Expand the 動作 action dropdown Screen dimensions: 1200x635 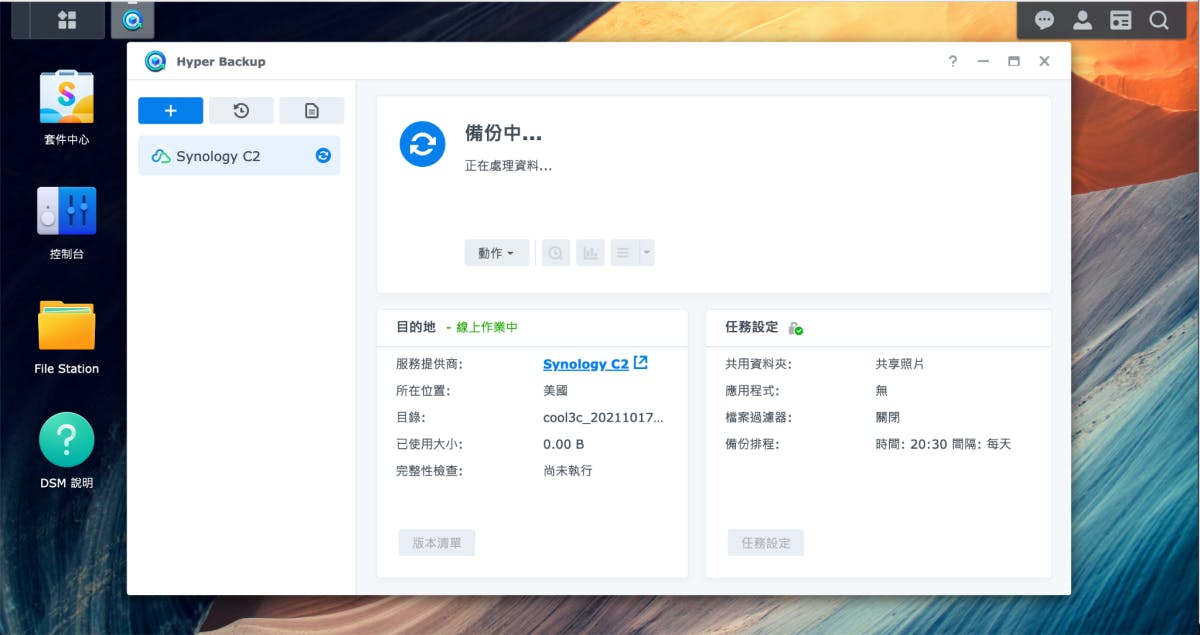pyautogui.click(x=496, y=253)
